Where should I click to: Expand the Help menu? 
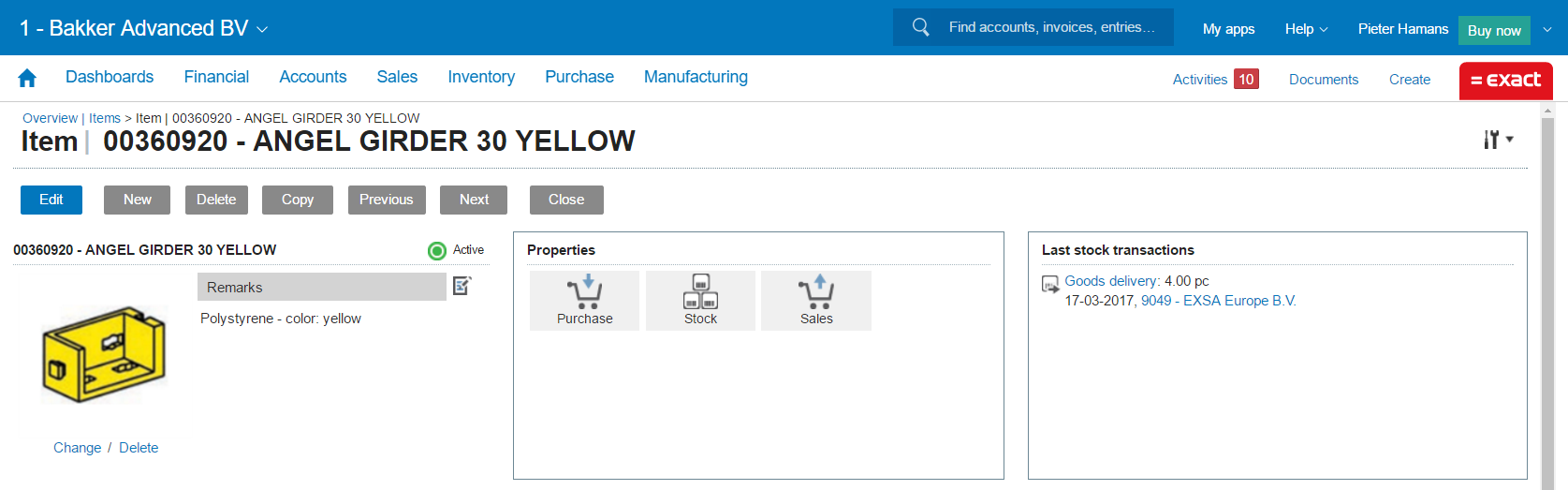(1306, 29)
